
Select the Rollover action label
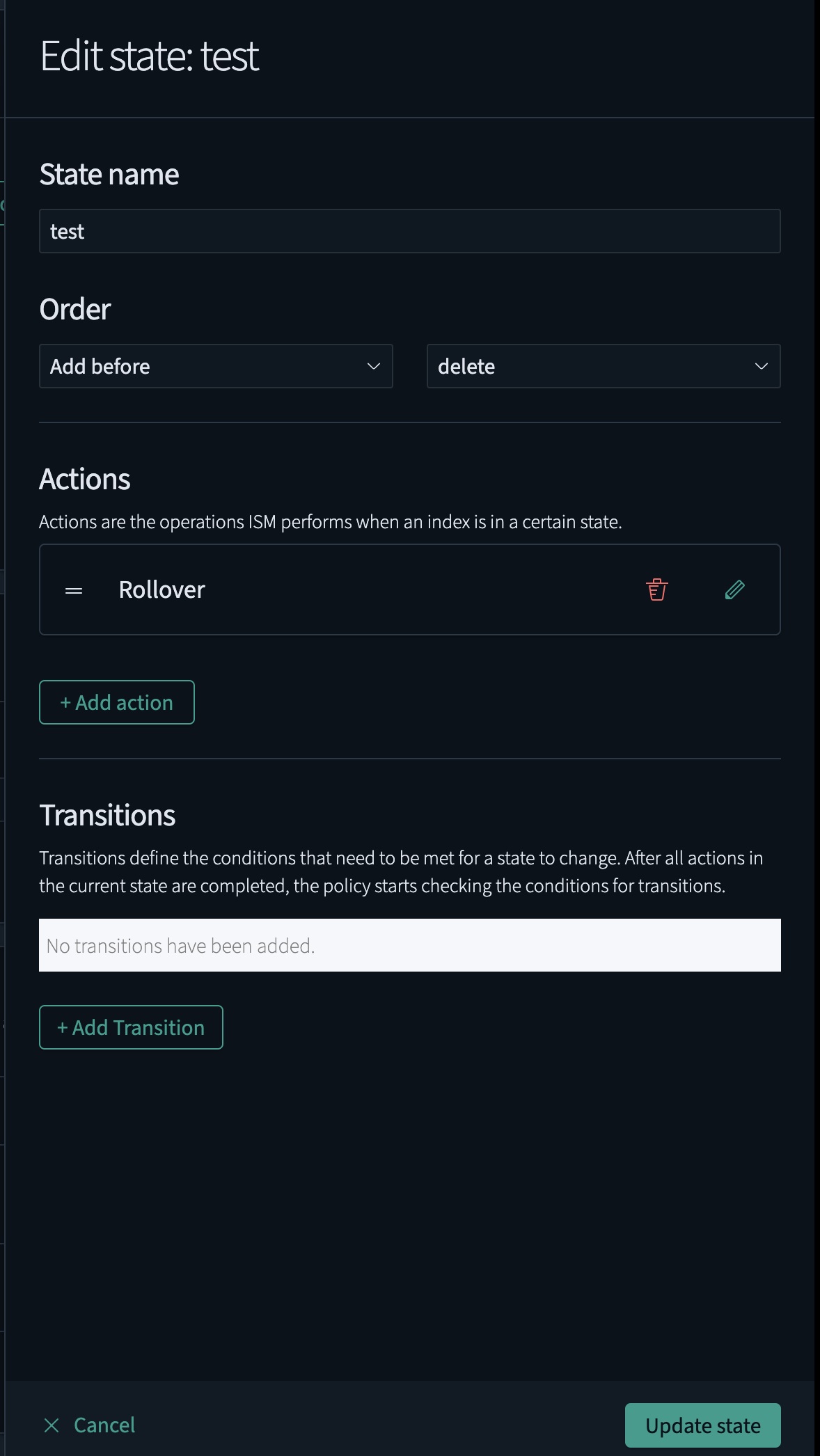point(161,589)
